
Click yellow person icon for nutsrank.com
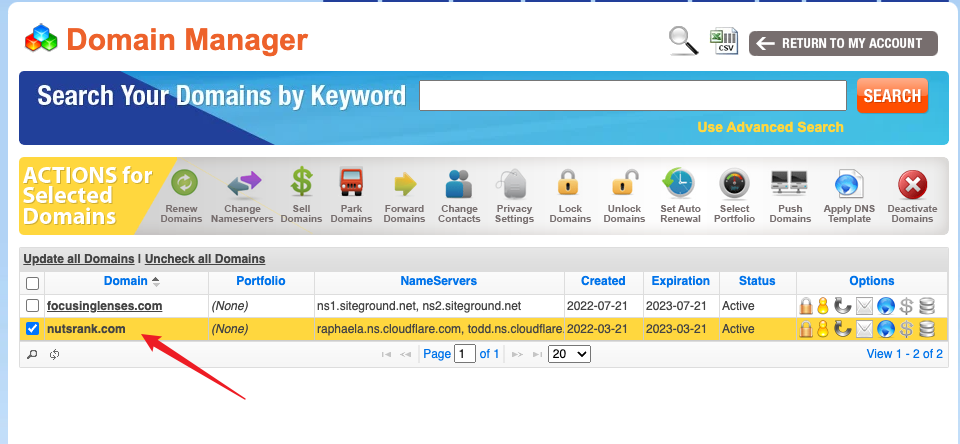point(823,329)
